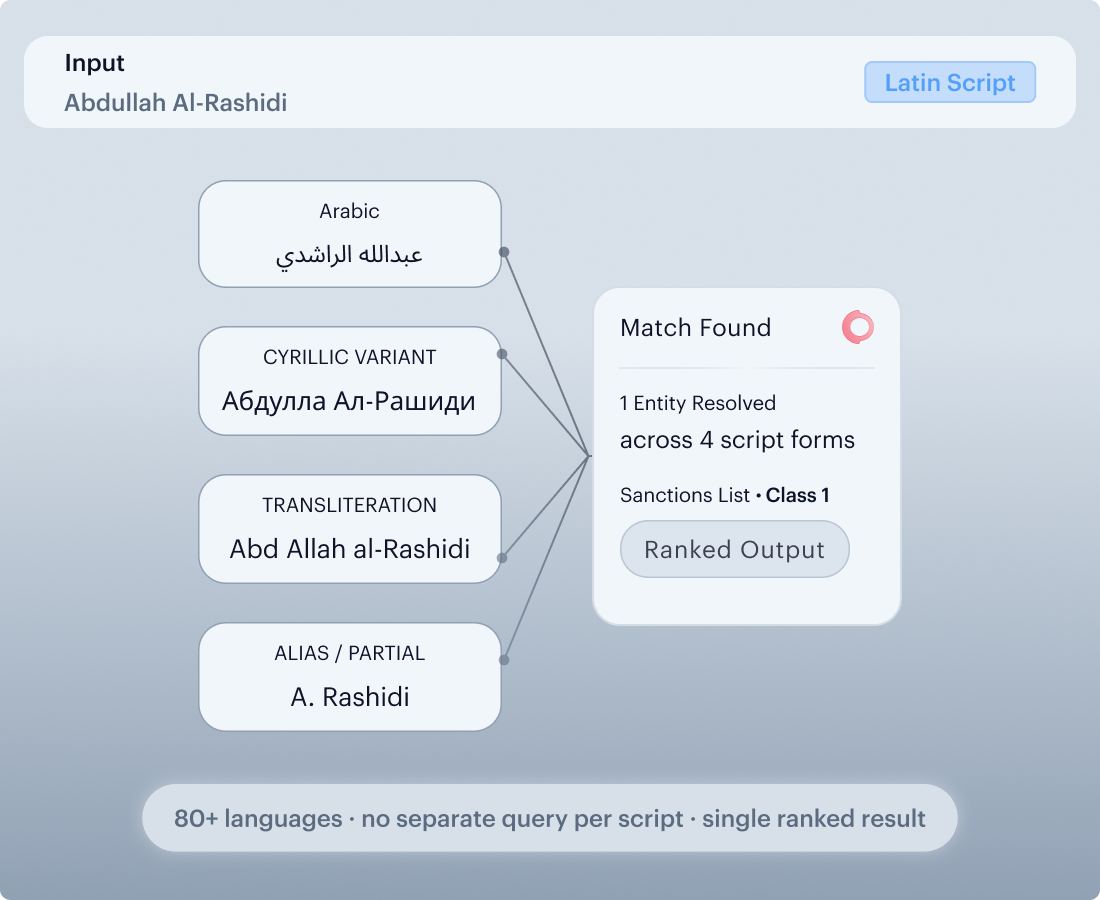Click the 80+ languages footer pill
This screenshot has height=900, width=1100.
coord(549,818)
